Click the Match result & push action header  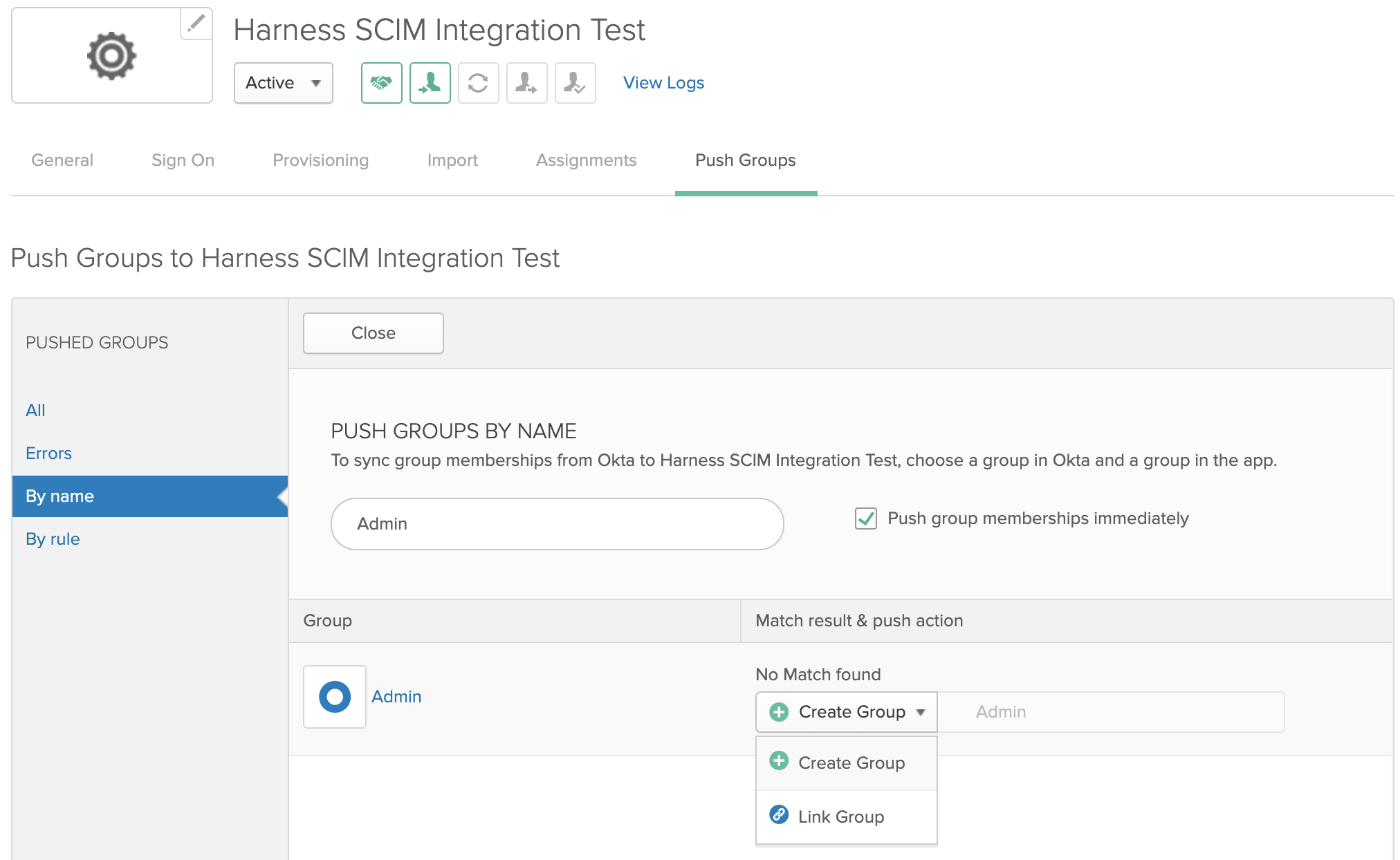859,621
